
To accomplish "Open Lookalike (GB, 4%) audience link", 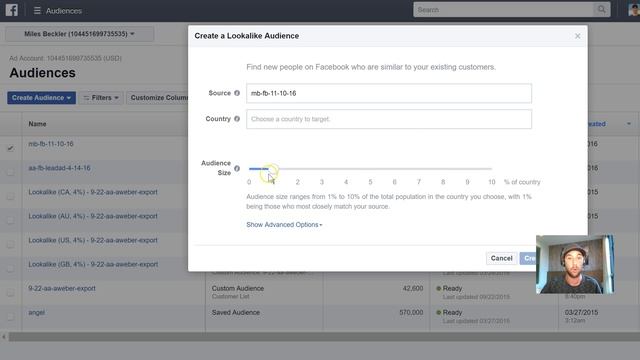I will tap(93, 264).
